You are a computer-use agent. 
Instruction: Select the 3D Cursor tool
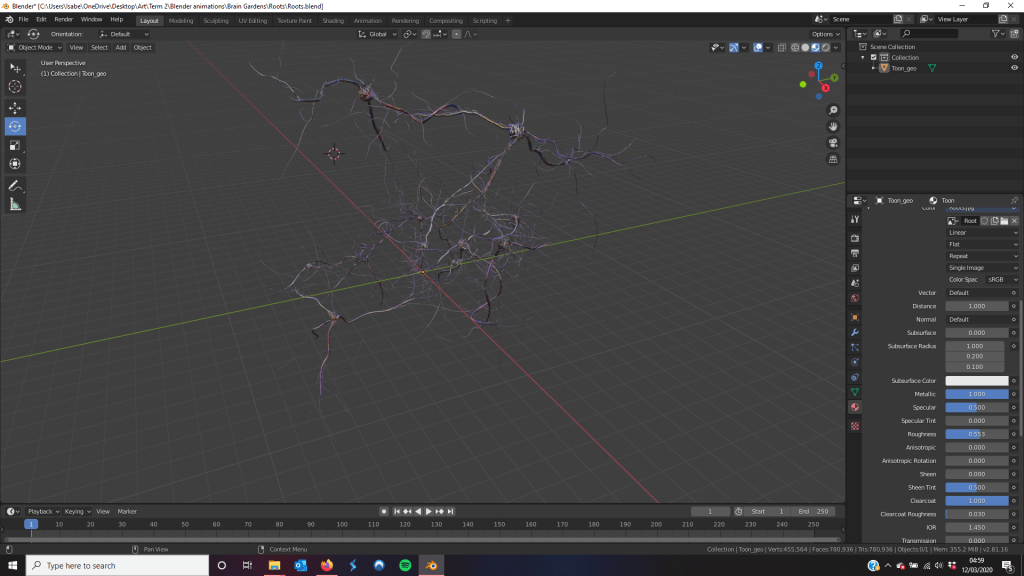15,87
